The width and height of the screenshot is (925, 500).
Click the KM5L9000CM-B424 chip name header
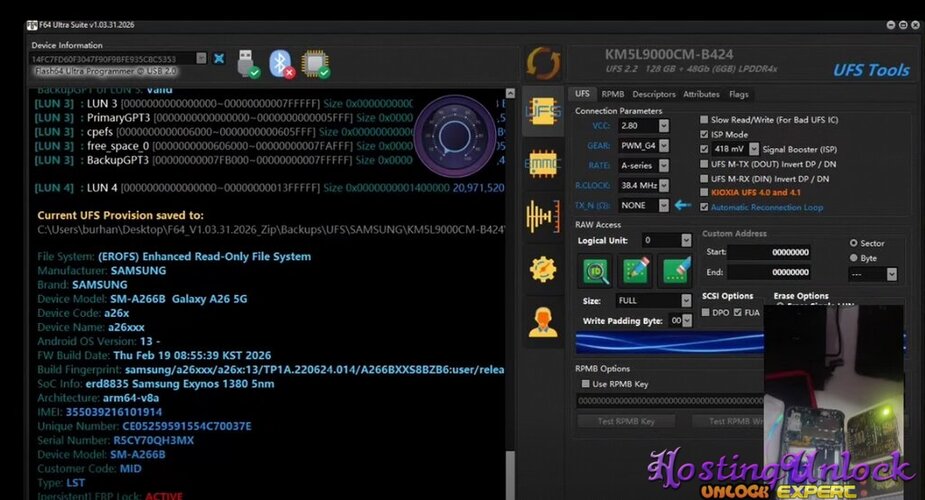pos(669,55)
